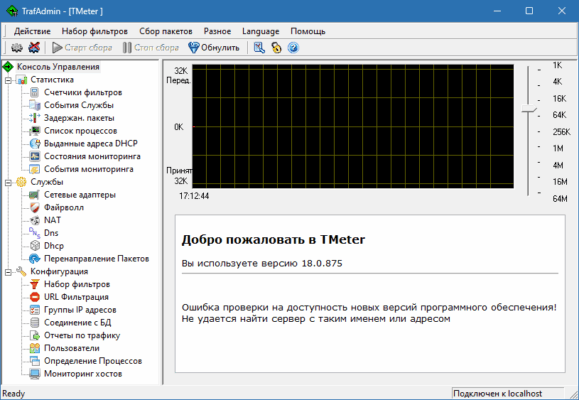This screenshot has width=579, height=400.
Task: Click the greyed Стоп сбора button
Action: coord(151,48)
